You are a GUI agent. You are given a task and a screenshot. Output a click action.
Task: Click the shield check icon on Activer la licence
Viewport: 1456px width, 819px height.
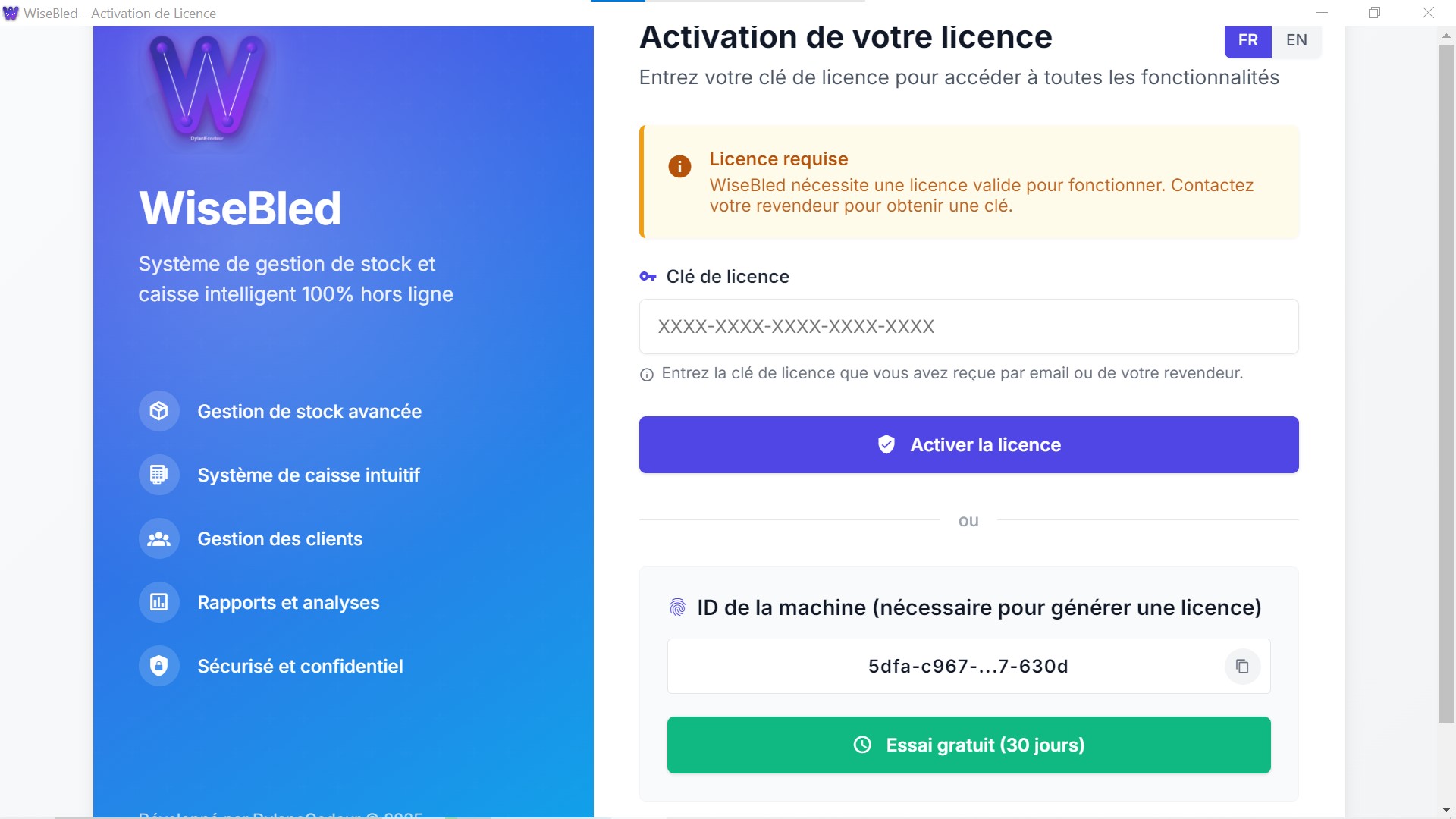click(886, 444)
